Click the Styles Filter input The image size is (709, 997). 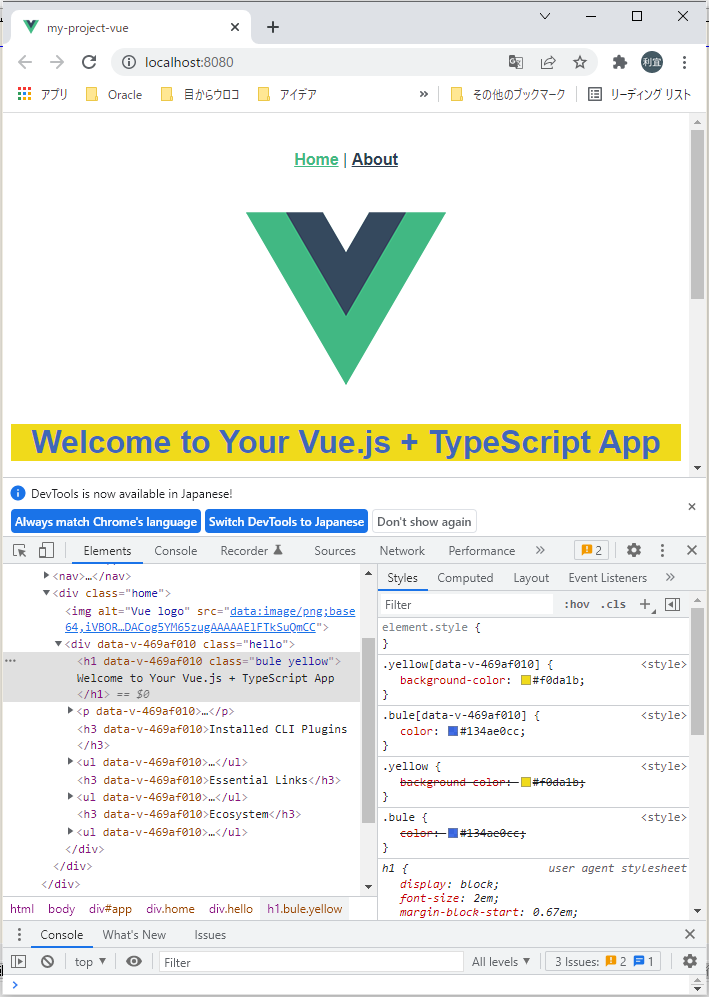point(467,604)
